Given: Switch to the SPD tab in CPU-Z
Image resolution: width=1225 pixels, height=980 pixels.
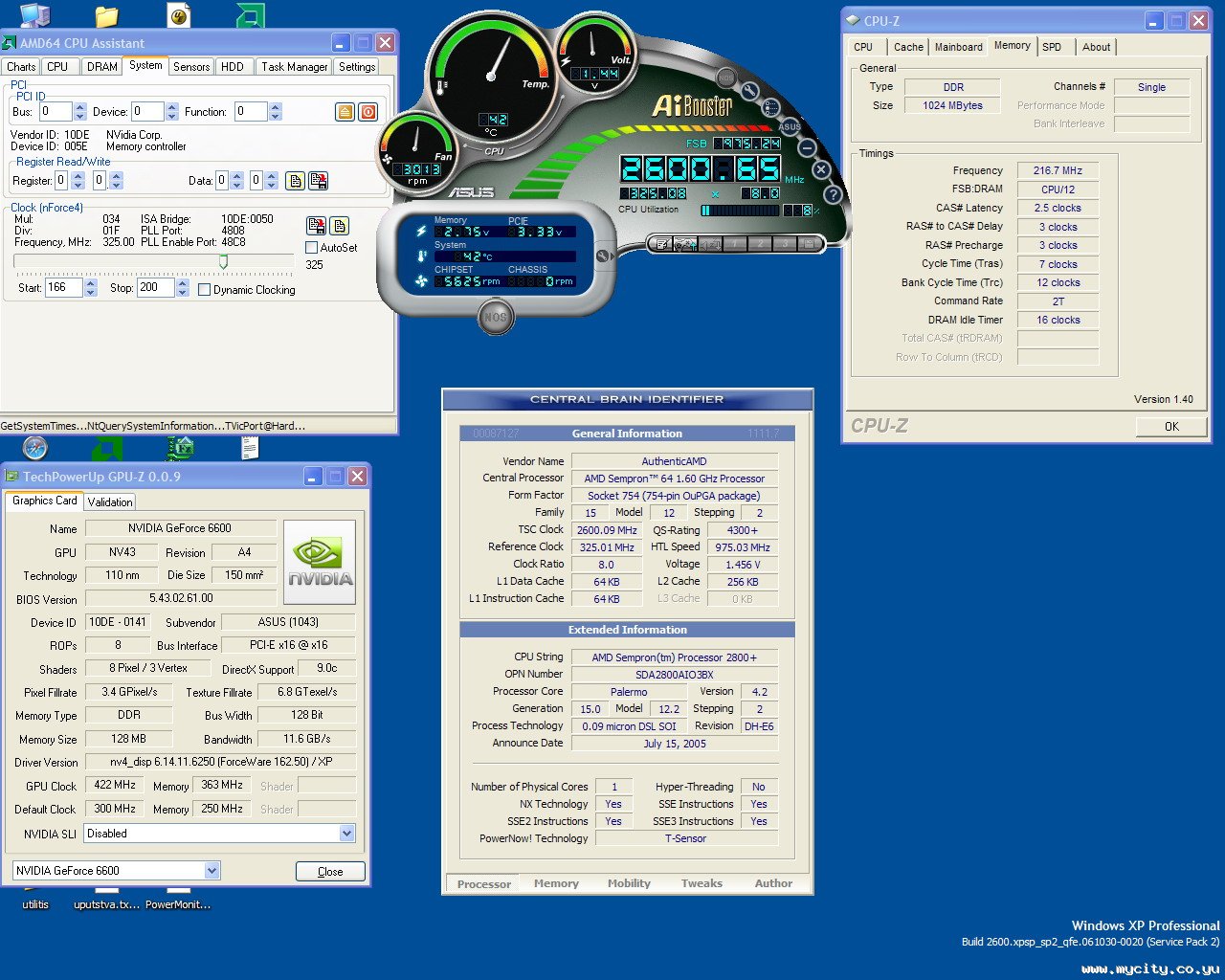Looking at the screenshot, I should pos(1052,47).
